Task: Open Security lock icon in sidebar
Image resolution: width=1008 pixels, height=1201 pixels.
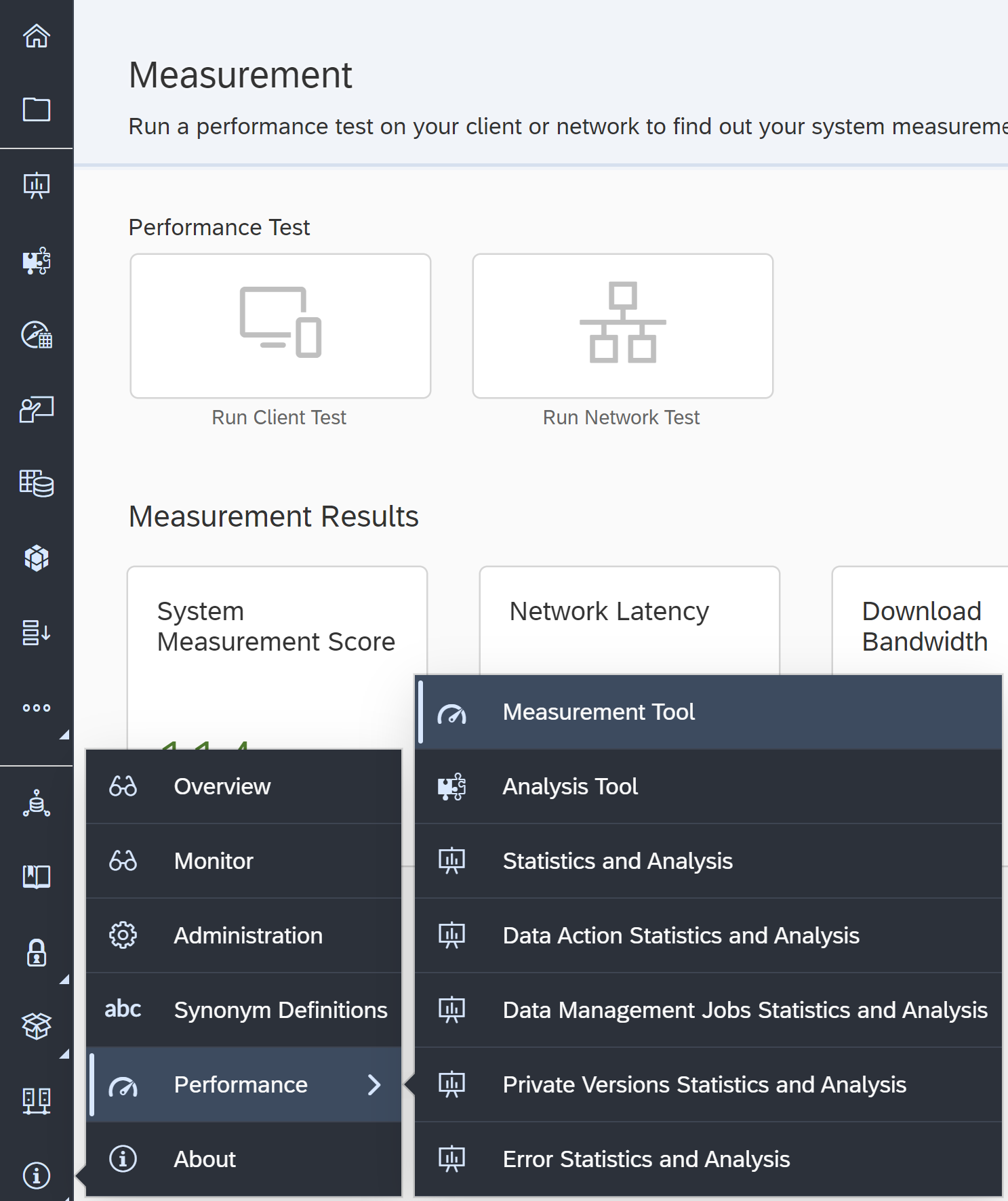Action: pyautogui.click(x=37, y=952)
